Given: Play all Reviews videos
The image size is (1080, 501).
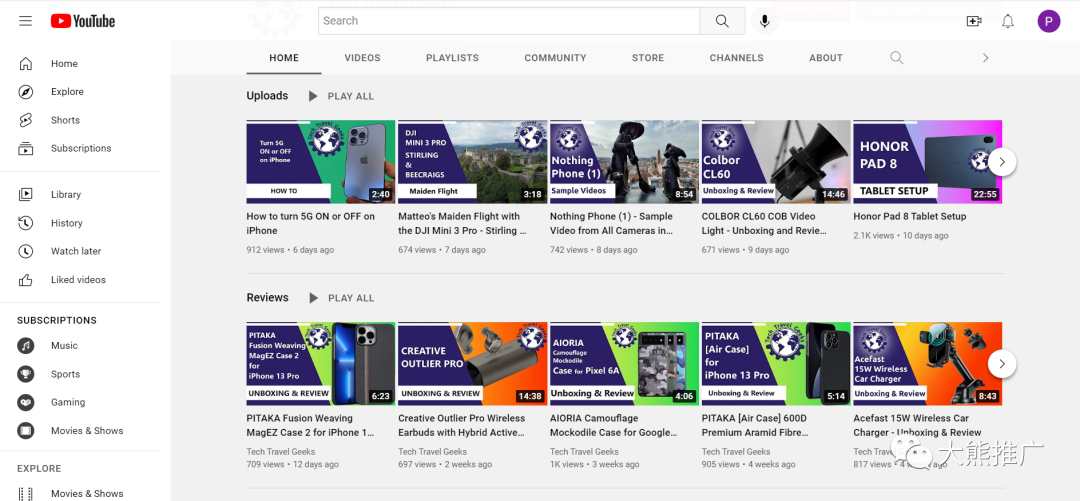Looking at the screenshot, I should pyautogui.click(x=342, y=298).
